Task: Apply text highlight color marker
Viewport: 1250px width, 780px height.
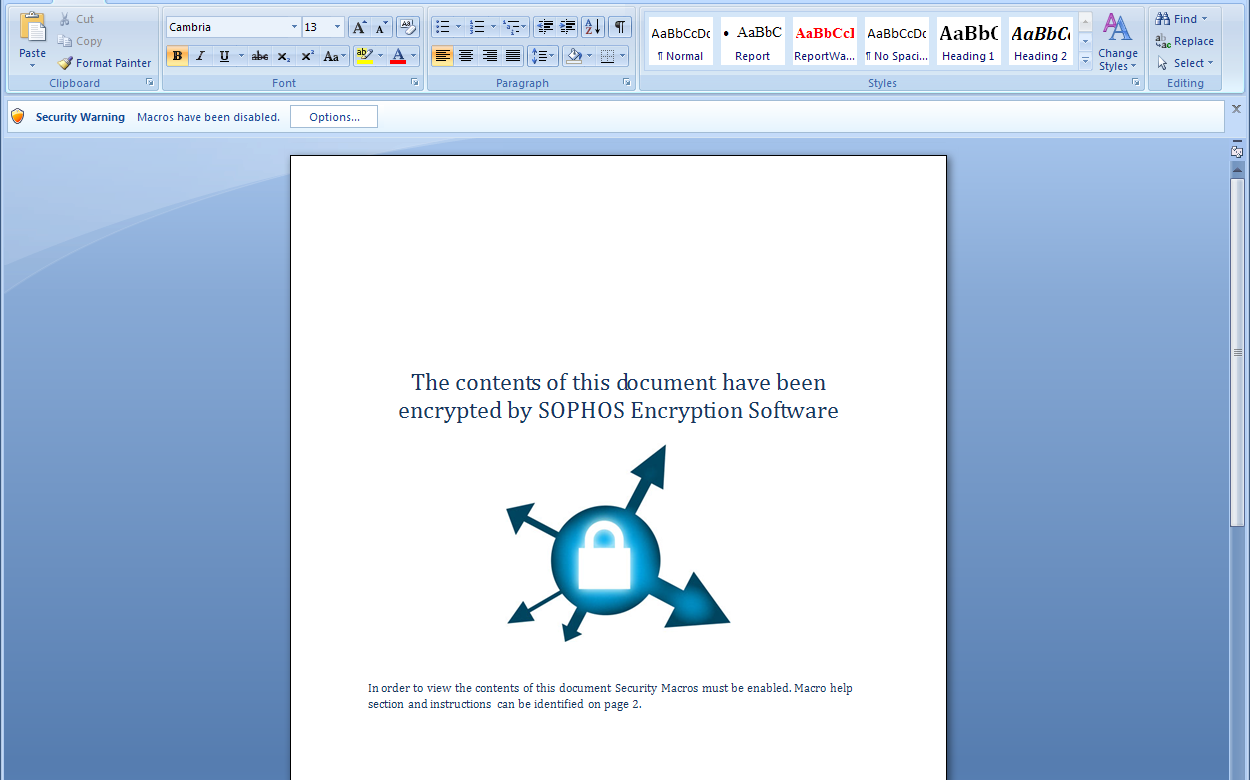Action: (x=364, y=56)
